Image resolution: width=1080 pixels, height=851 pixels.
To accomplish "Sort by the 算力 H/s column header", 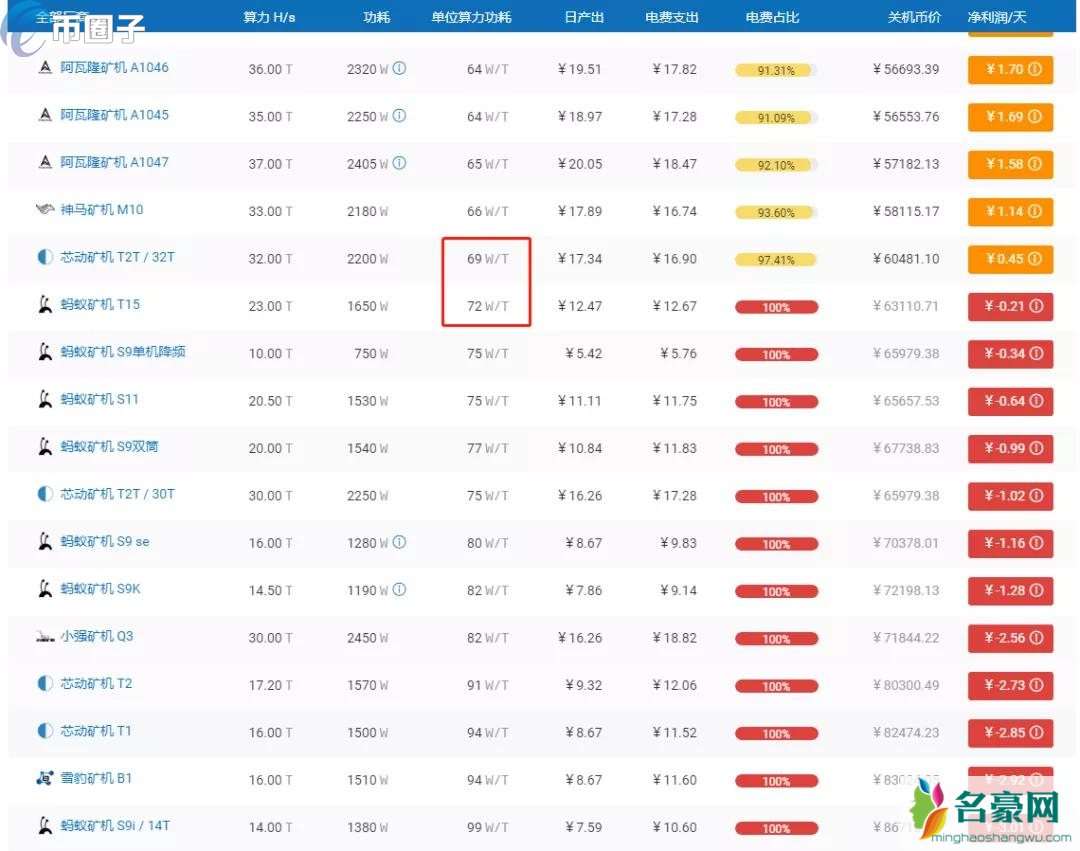I will coord(269,17).
